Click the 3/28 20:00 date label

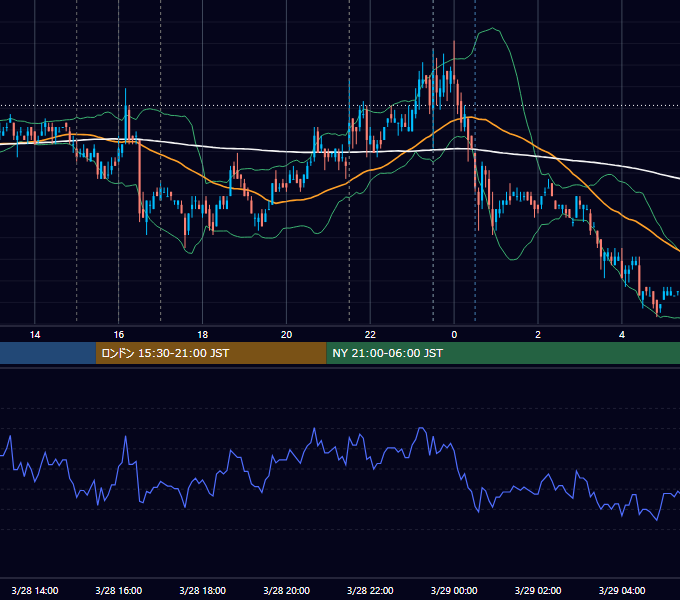286,590
